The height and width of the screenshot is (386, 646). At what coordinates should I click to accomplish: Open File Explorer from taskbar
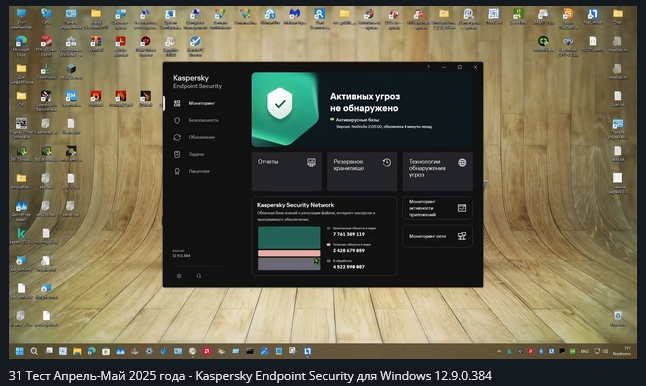click(x=77, y=351)
